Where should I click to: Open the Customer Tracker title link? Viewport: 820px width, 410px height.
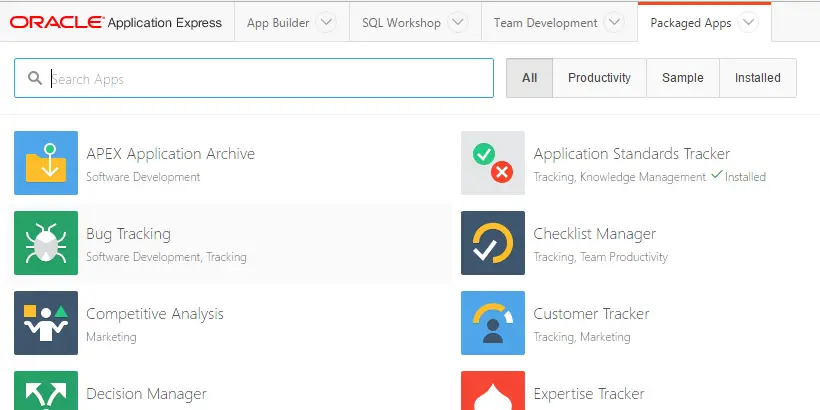pyautogui.click(x=591, y=314)
